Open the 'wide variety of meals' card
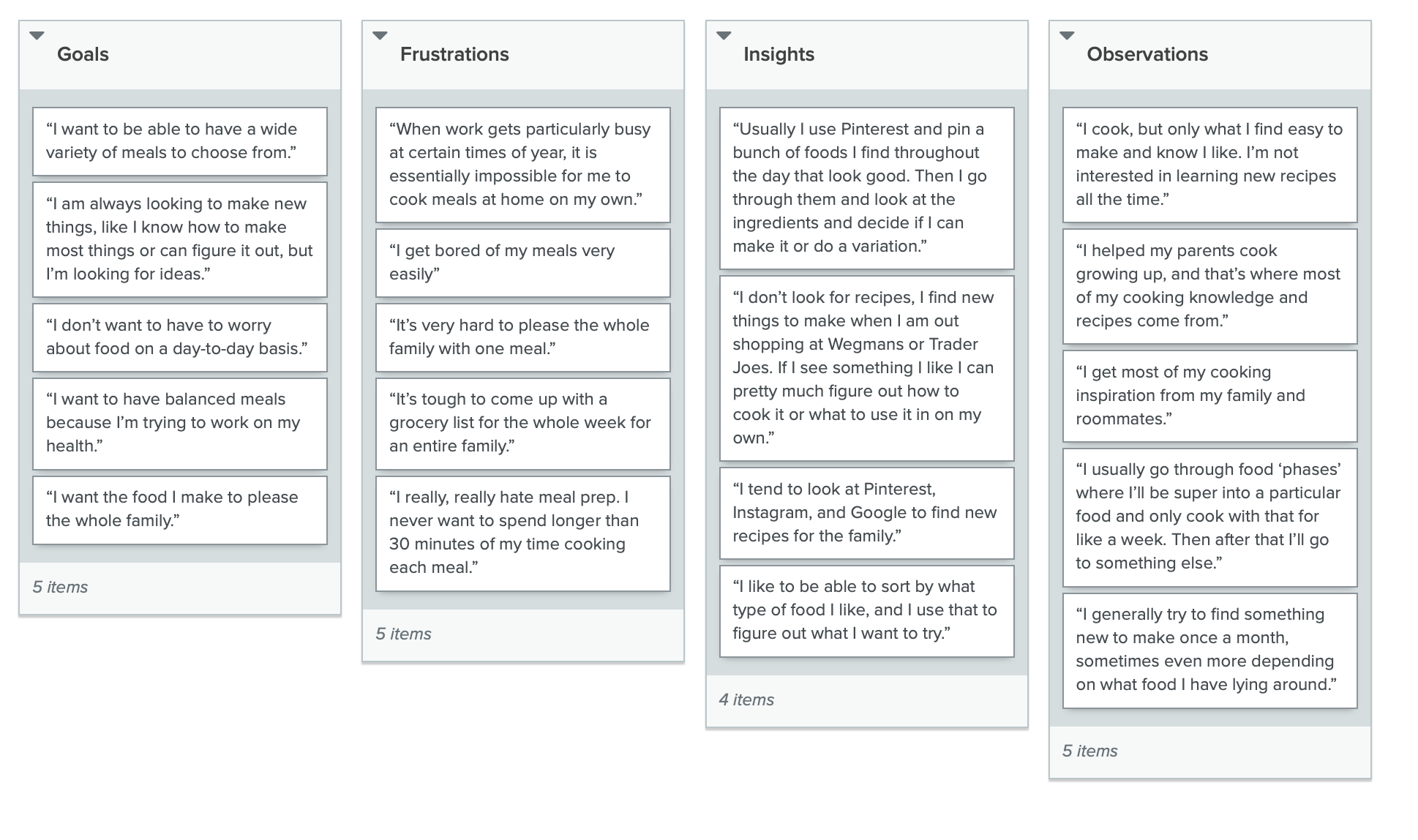 coord(180,141)
